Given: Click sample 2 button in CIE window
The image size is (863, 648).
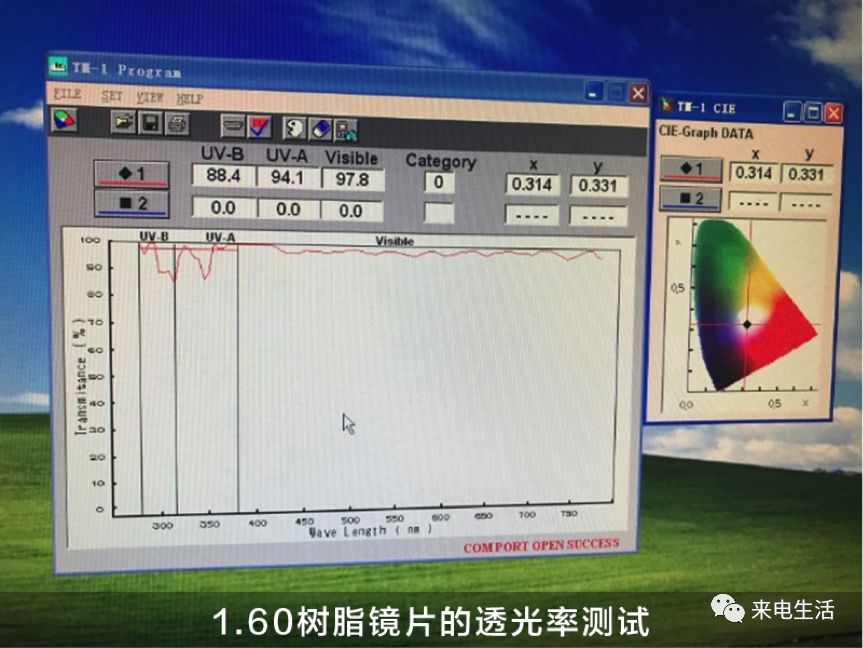Looking at the screenshot, I should point(691,199).
